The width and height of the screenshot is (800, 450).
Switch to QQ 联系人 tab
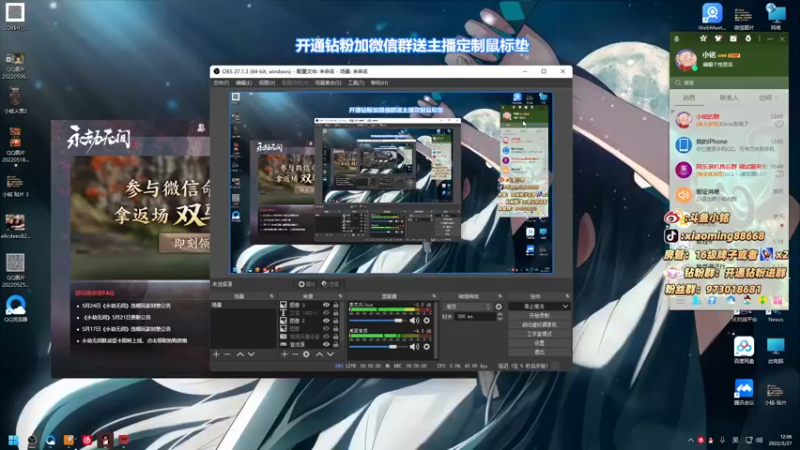coord(729,98)
